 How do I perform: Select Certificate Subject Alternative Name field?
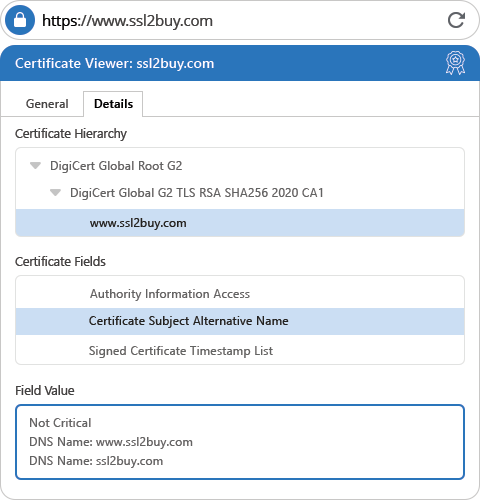pos(240,321)
